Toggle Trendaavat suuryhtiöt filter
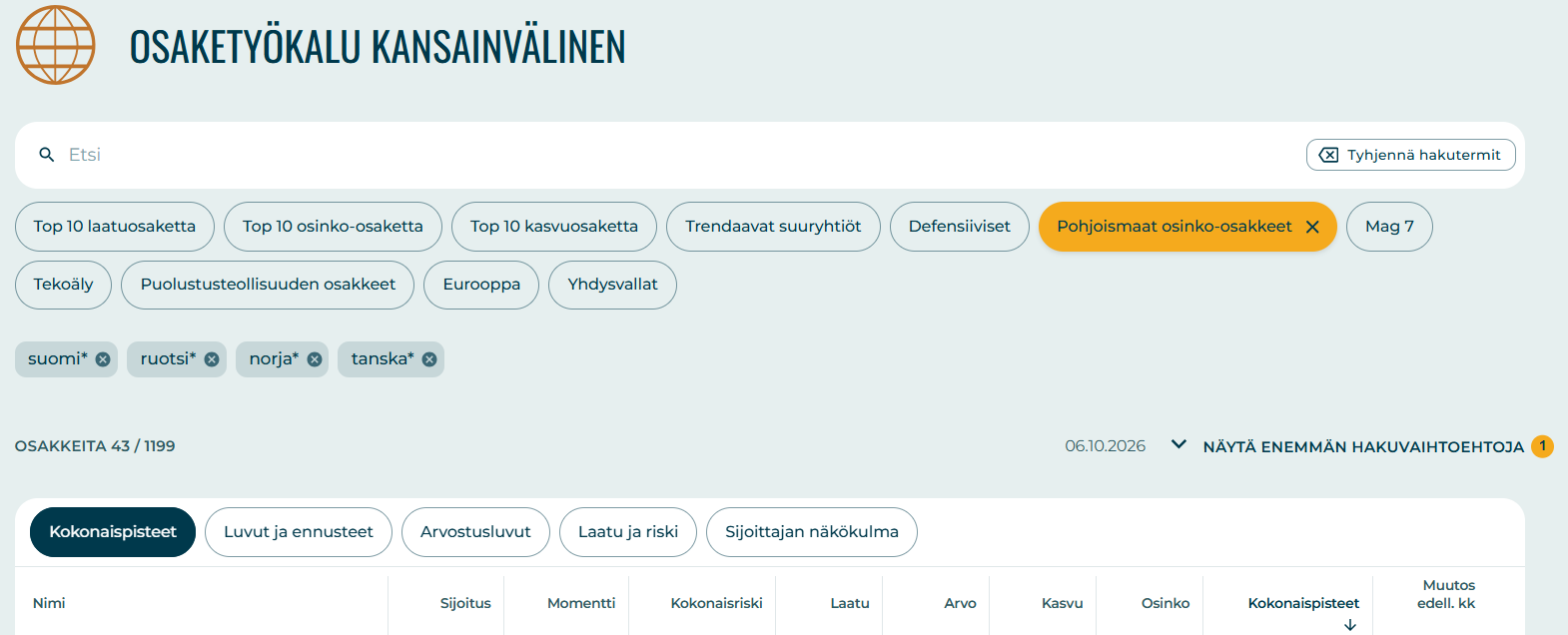This screenshot has width=1568, height=635. 773,227
